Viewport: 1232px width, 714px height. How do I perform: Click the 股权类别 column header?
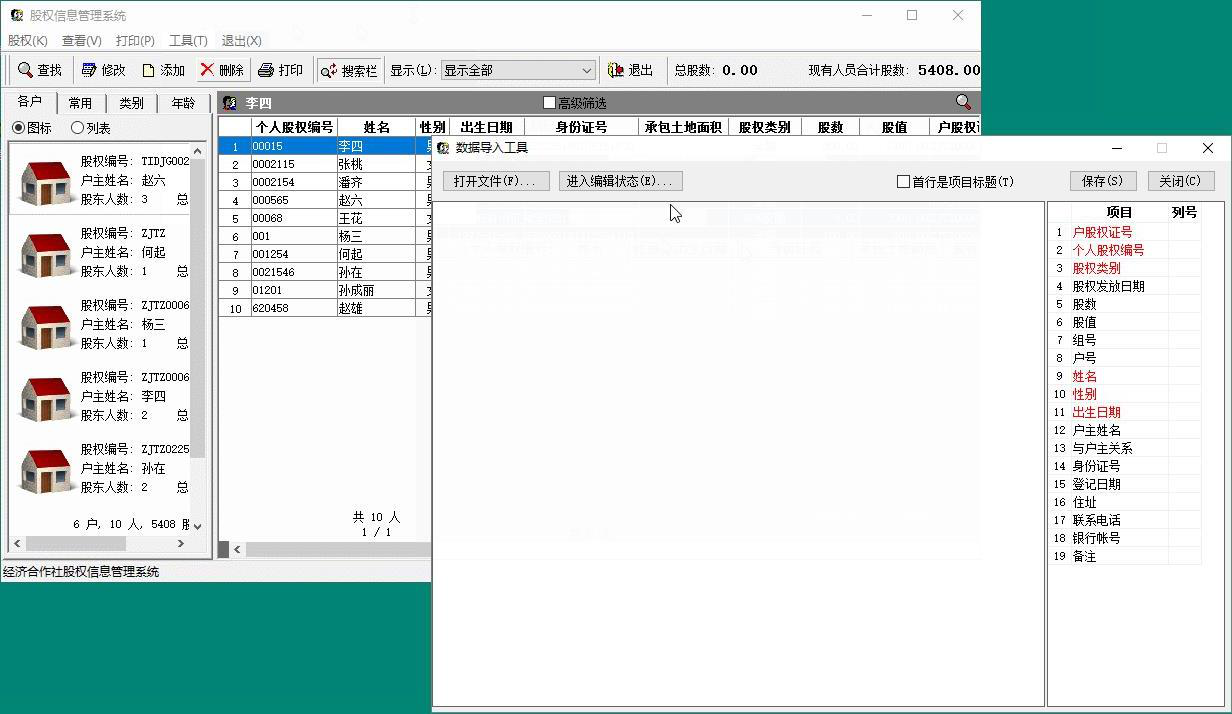coord(765,127)
